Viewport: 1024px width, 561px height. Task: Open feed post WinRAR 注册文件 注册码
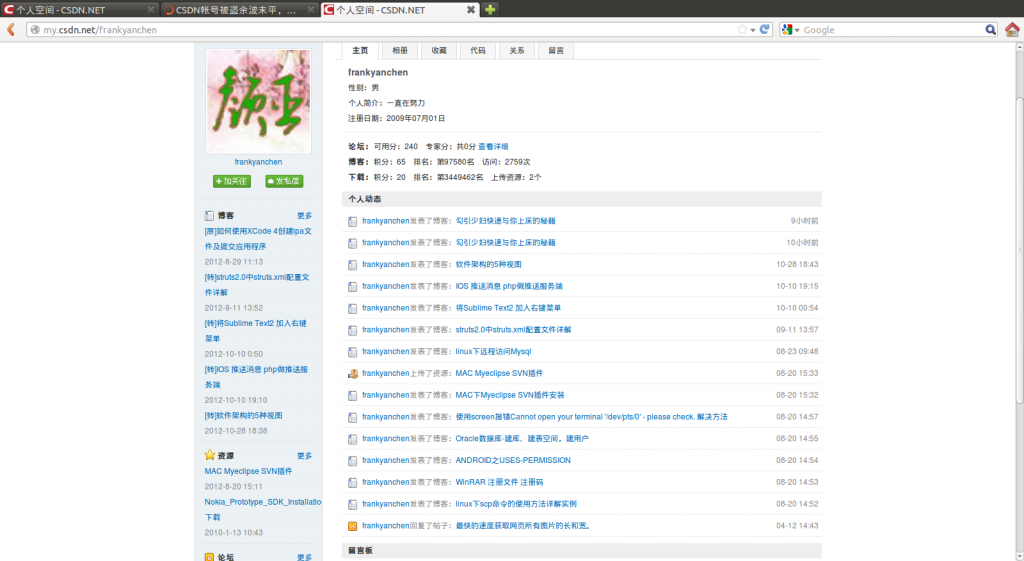pyautogui.click(x=500, y=482)
